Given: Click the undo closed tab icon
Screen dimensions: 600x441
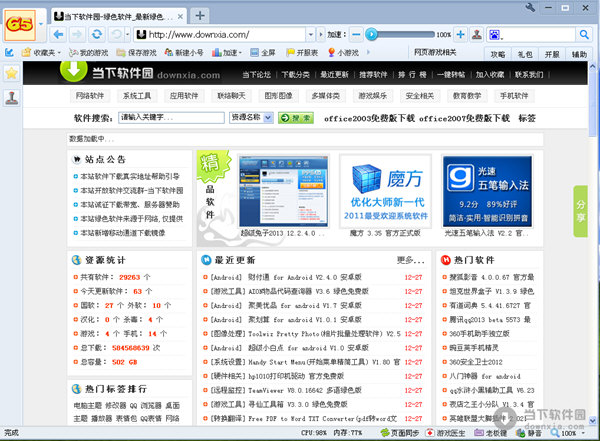Looking at the screenshot, I should pos(116,35).
